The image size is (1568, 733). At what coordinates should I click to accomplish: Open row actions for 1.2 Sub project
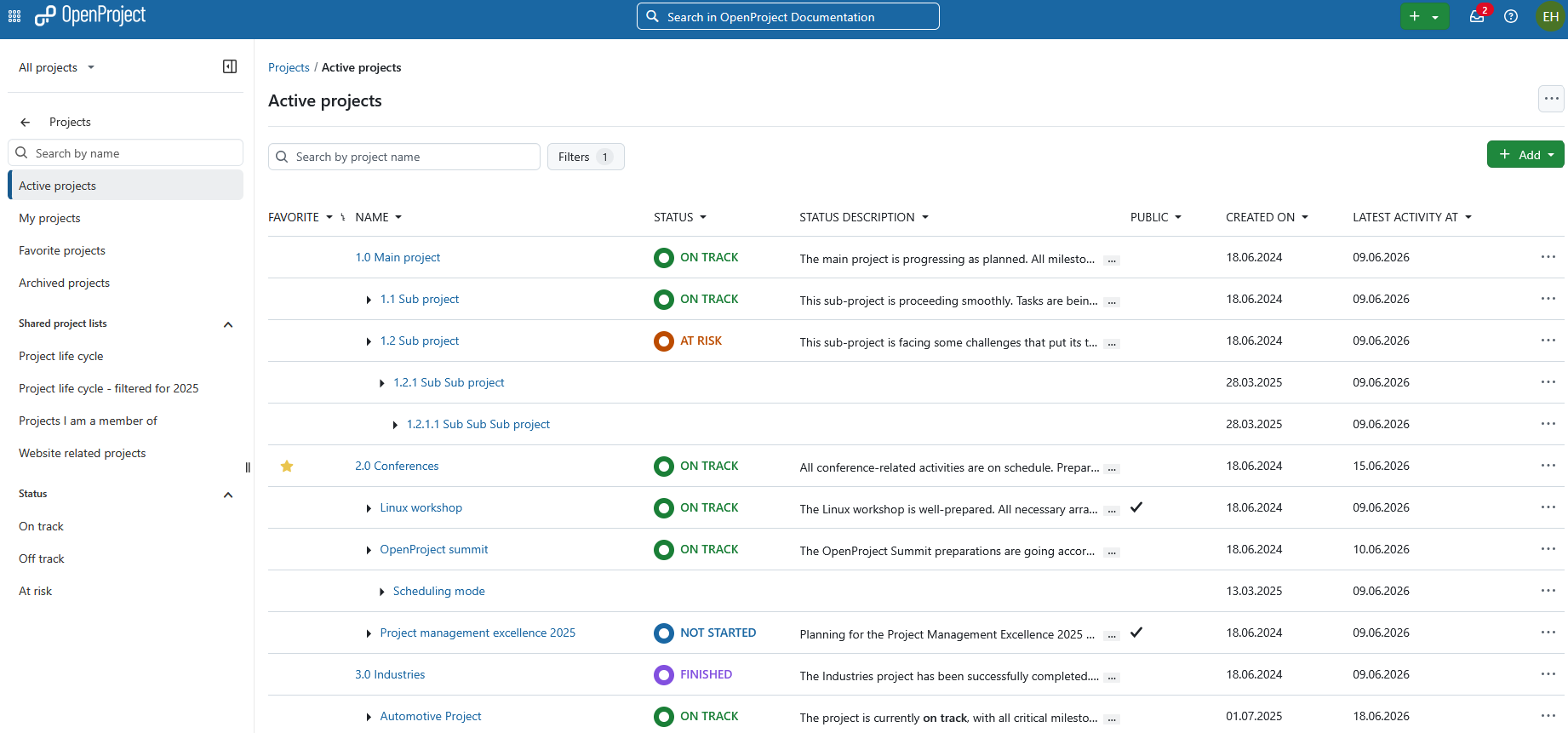tap(1548, 341)
